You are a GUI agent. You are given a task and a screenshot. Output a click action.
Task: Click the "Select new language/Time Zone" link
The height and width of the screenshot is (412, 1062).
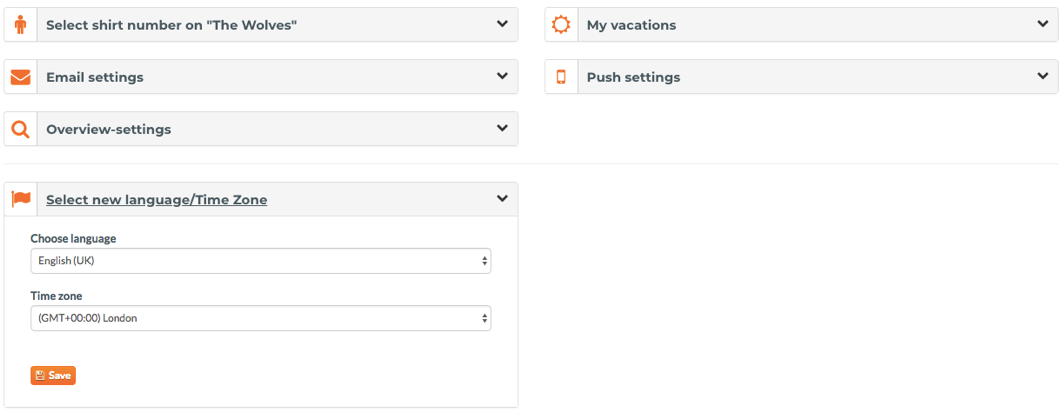[x=156, y=200]
